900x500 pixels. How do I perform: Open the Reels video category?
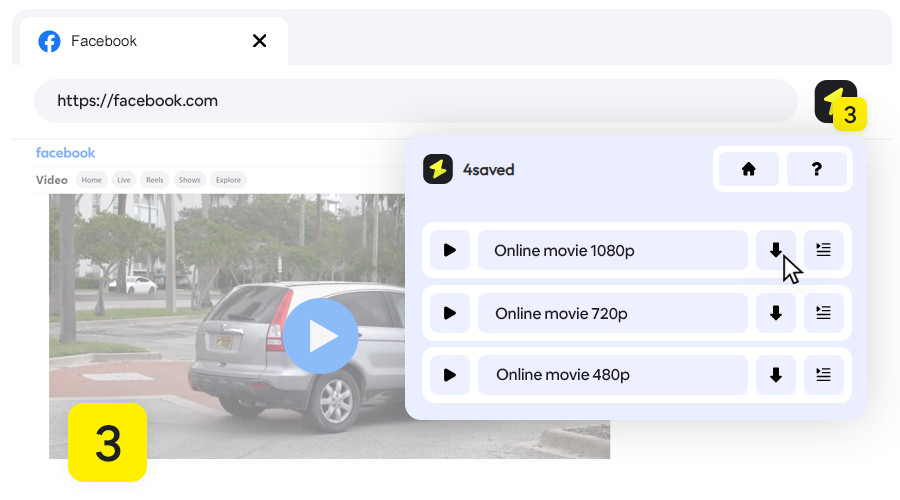tap(155, 180)
